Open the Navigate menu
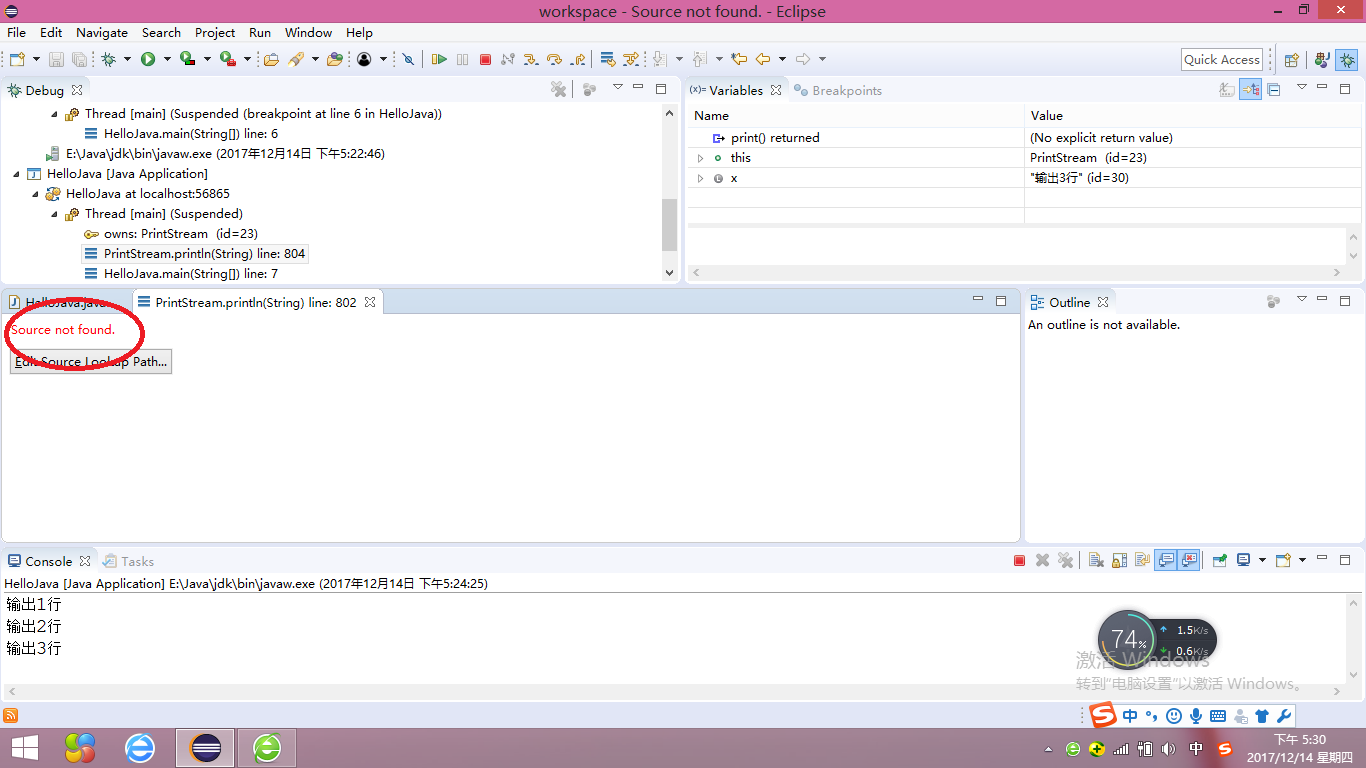The height and width of the screenshot is (768, 1366). [102, 33]
